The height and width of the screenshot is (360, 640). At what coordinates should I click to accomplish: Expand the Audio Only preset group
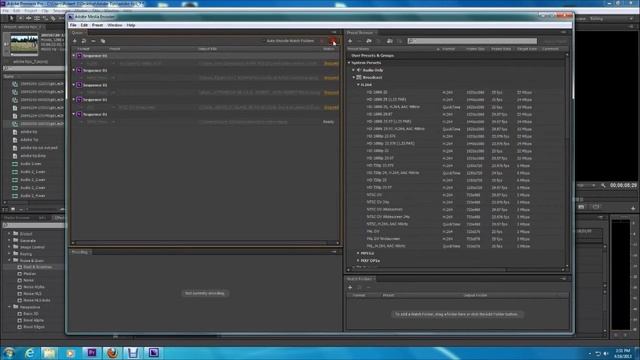pos(354,70)
